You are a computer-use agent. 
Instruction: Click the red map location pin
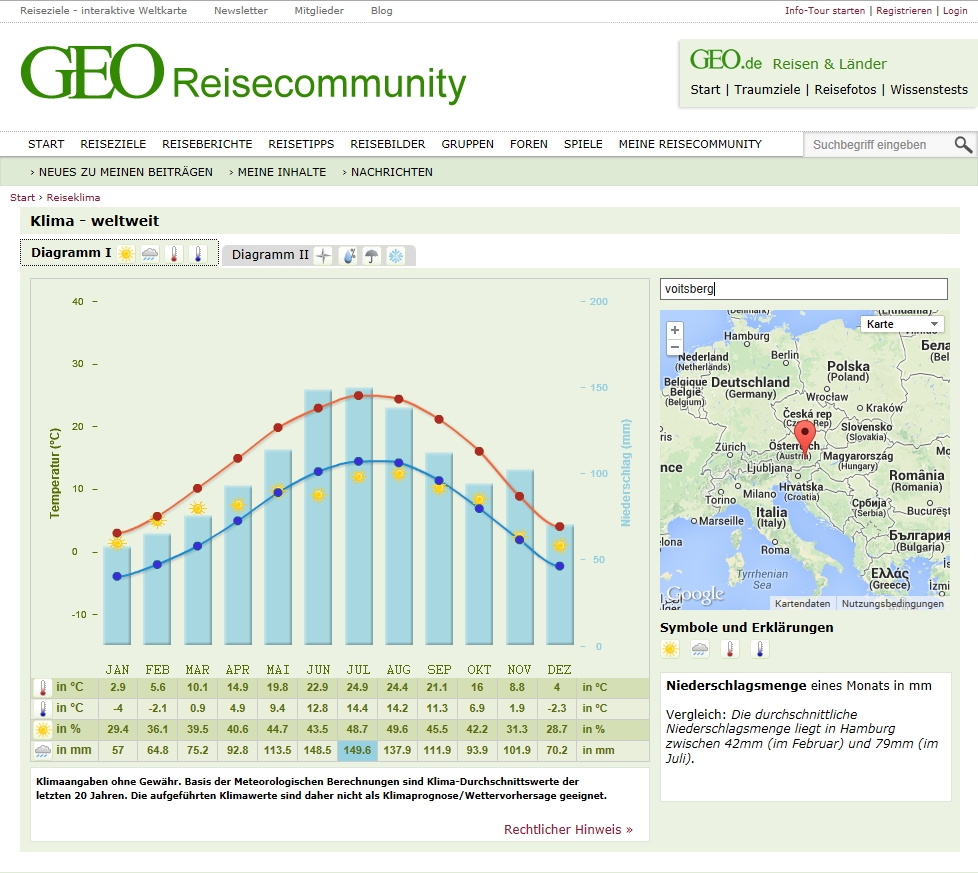pos(805,437)
